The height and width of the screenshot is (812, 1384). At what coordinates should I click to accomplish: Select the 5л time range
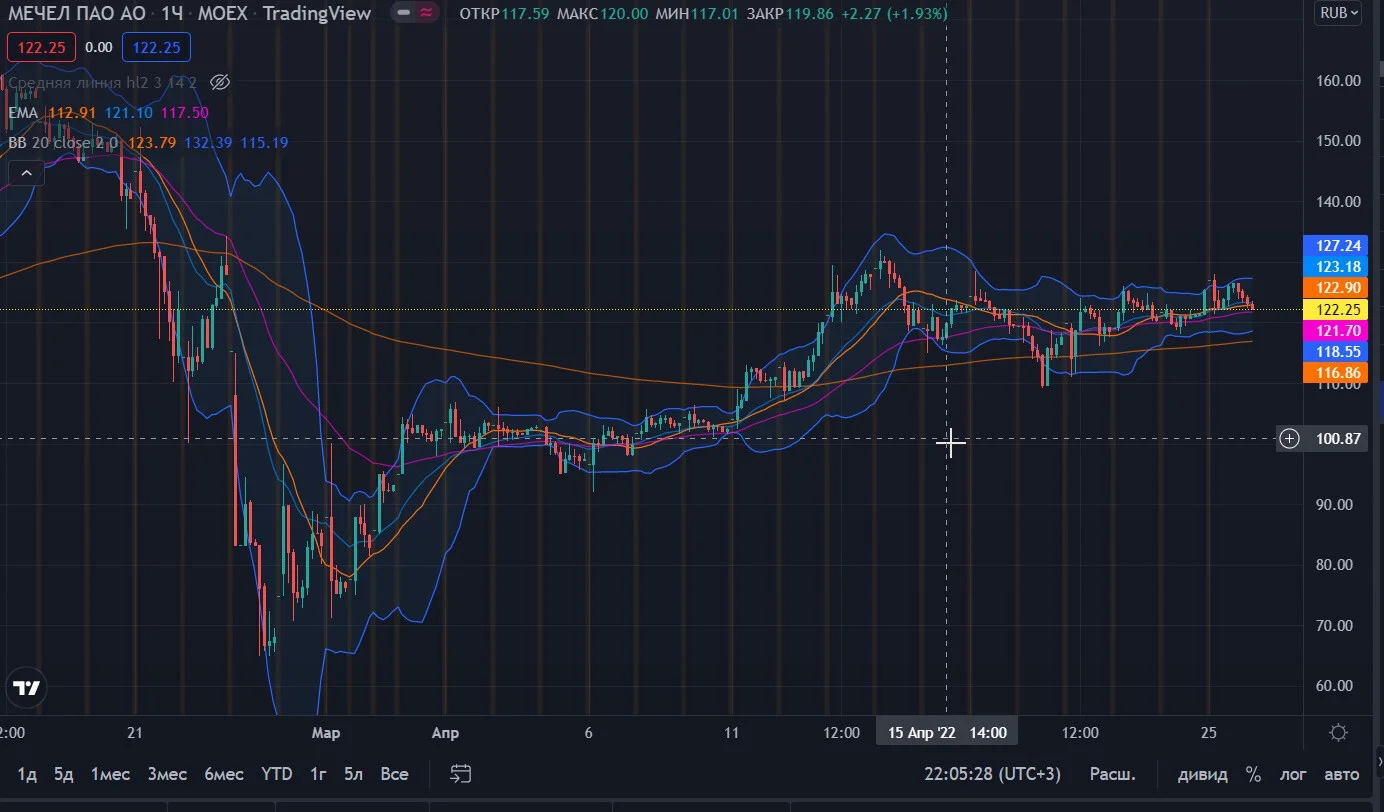click(354, 774)
